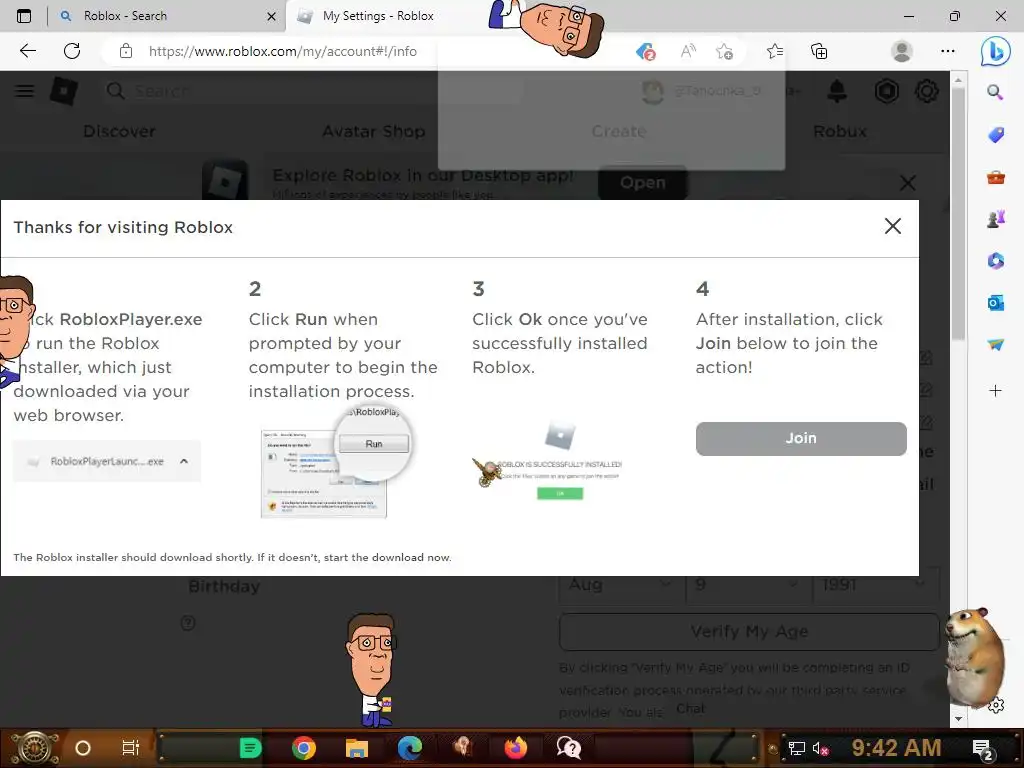Close the Thanks for visiting Roblox dialog
Viewport: 1024px width, 768px height.
click(892, 227)
